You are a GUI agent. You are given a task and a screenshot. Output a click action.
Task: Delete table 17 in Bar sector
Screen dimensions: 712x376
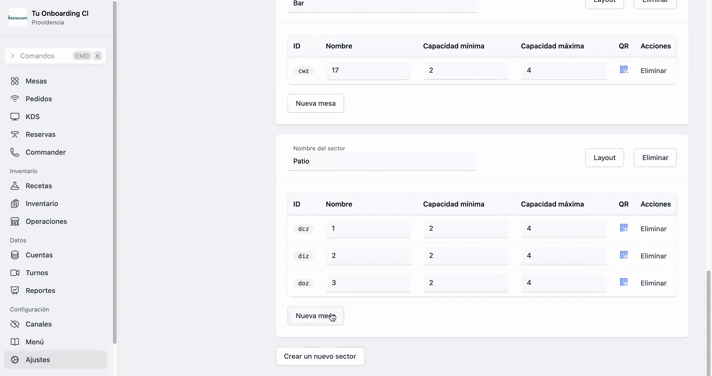pyautogui.click(x=653, y=70)
